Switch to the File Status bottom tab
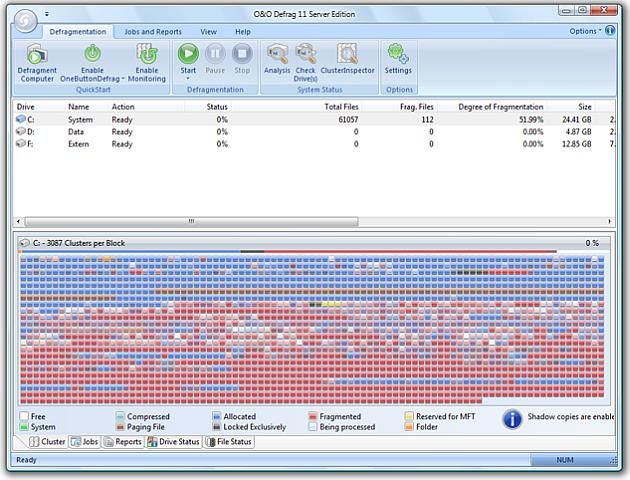The height and width of the screenshot is (480, 630). [229, 442]
